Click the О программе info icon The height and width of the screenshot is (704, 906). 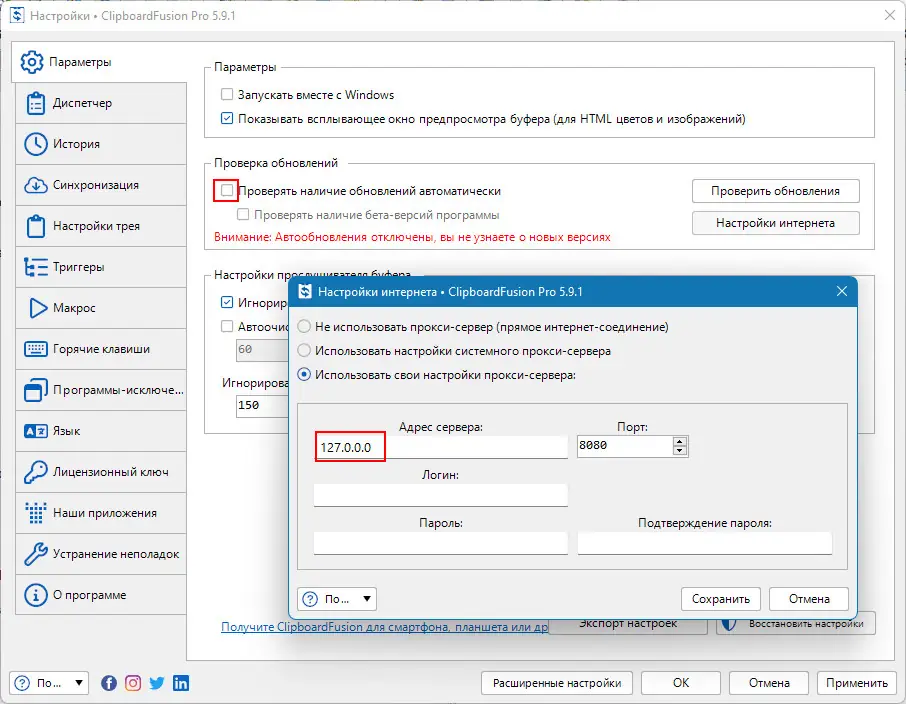pyautogui.click(x=36, y=595)
